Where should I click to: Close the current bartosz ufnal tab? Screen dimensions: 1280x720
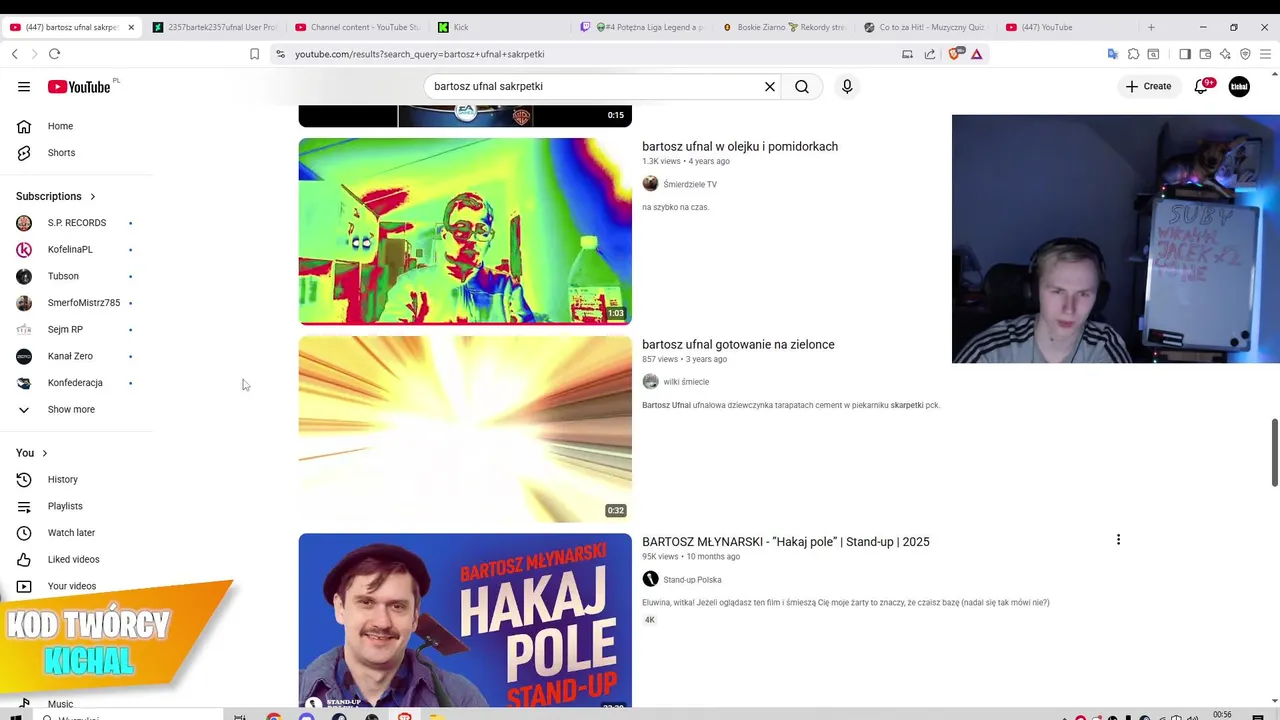click(x=131, y=27)
